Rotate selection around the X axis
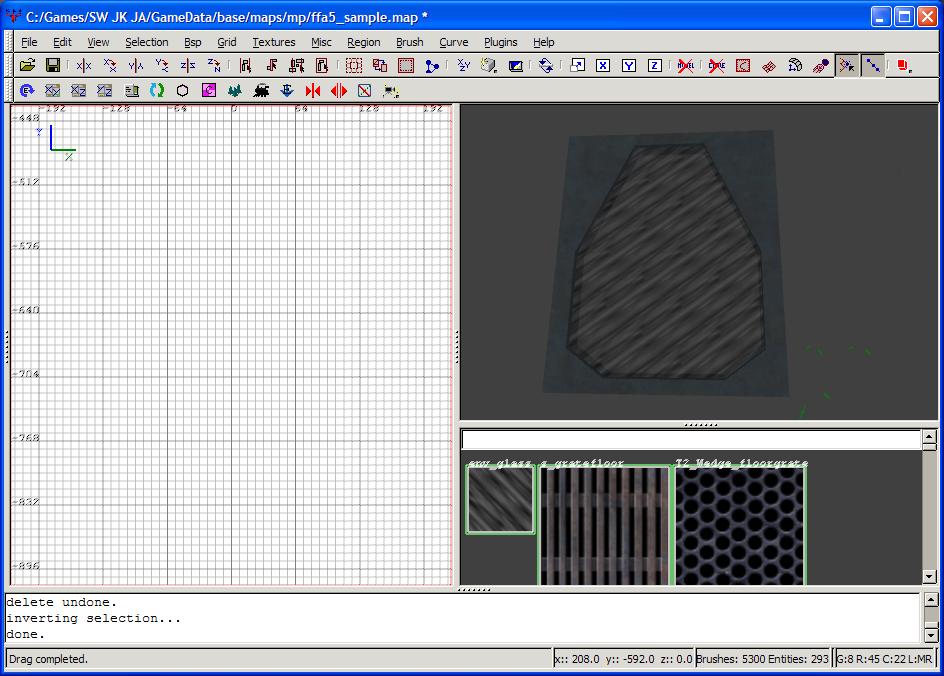The width and height of the screenshot is (944, 676). point(110,65)
